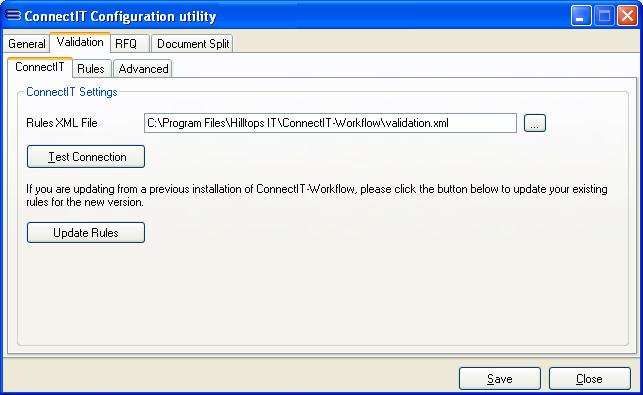Screen dimensions: 643x395
Task: Select the ConnectIT sub-tab
Action: 40,67
